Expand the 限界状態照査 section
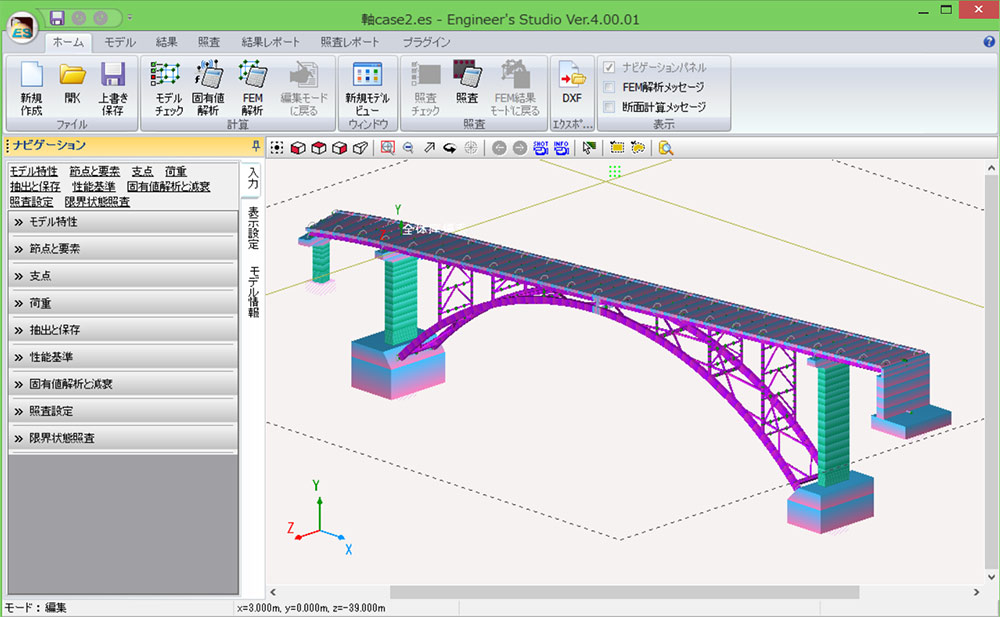This screenshot has height=617, width=1000. tap(122, 438)
